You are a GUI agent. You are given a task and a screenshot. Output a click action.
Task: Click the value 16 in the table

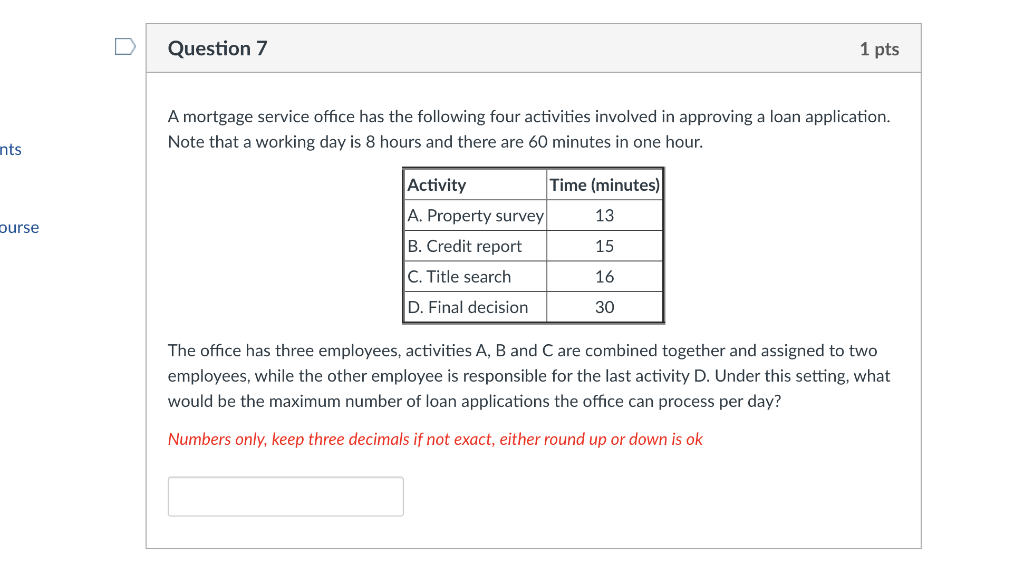604,276
